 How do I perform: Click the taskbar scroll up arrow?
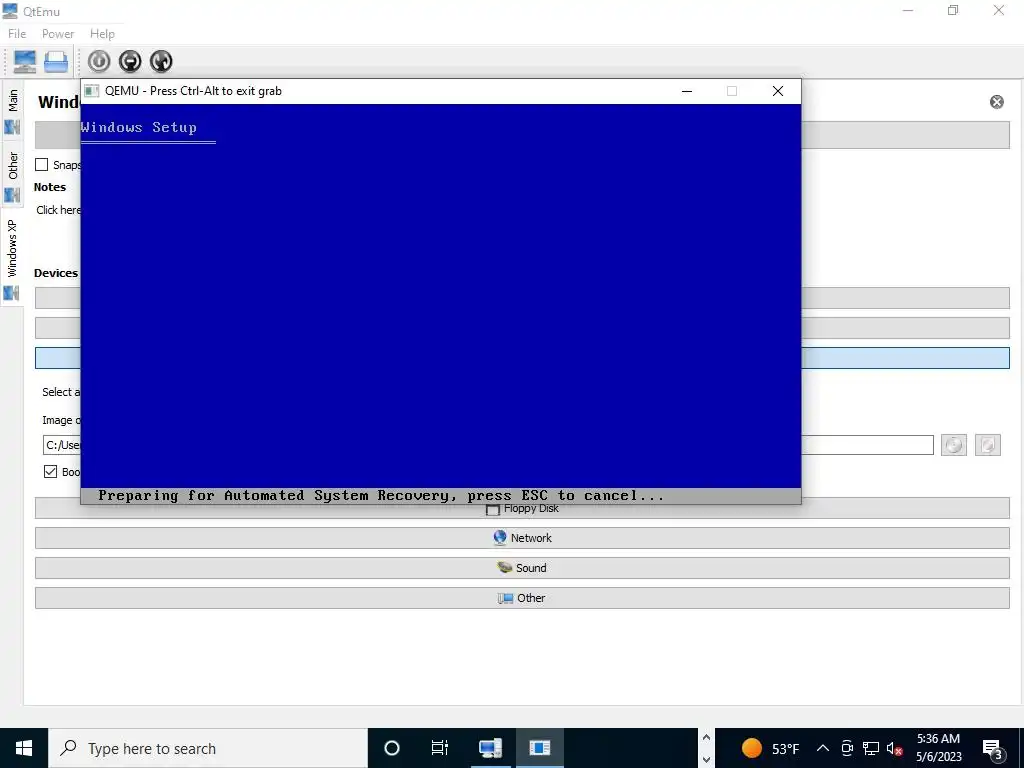(706, 737)
